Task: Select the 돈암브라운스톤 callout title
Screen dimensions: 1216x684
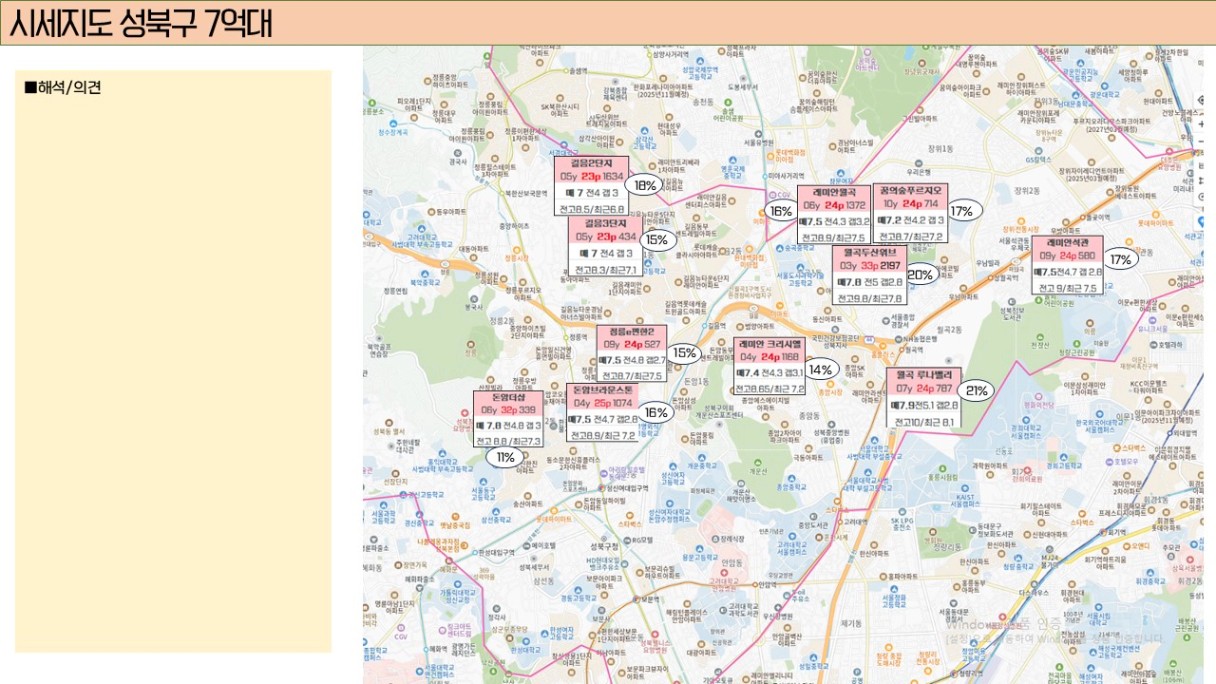Action: (603, 390)
